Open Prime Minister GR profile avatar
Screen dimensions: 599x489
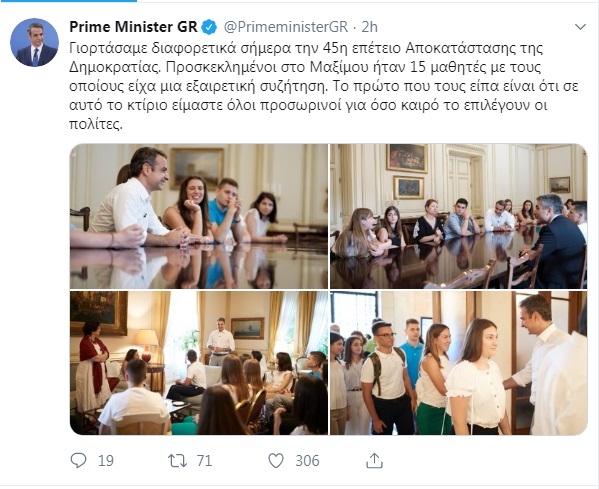tap(34, 42)
